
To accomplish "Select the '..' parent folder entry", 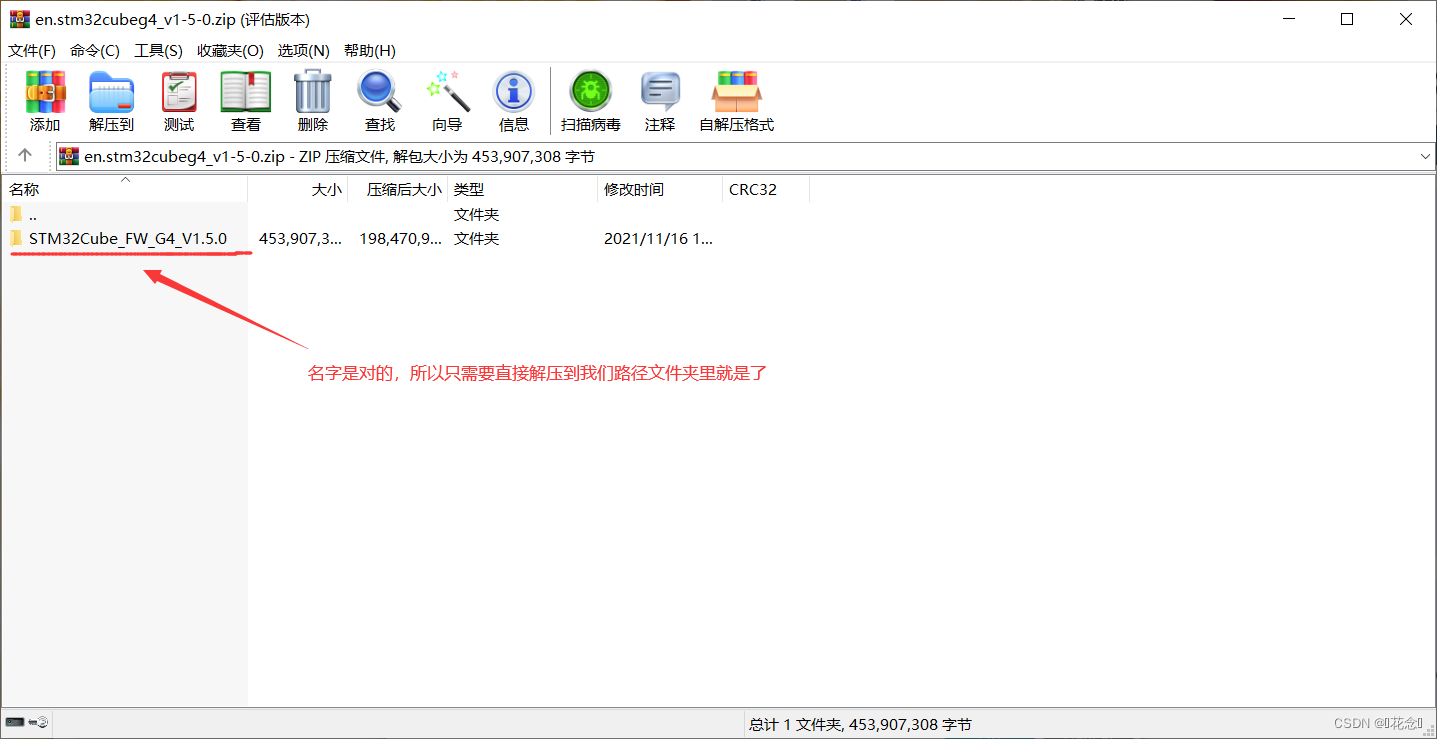I will (x=33, y=214).
